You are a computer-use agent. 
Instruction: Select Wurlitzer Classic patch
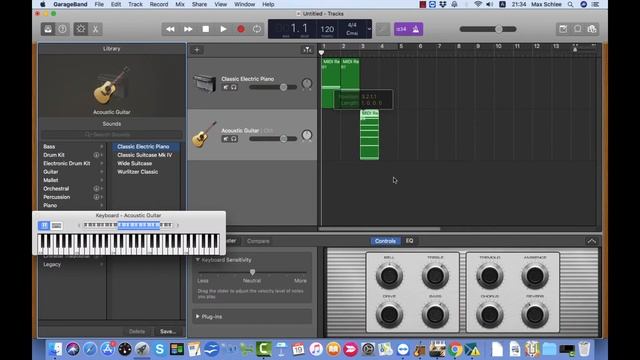138,172
